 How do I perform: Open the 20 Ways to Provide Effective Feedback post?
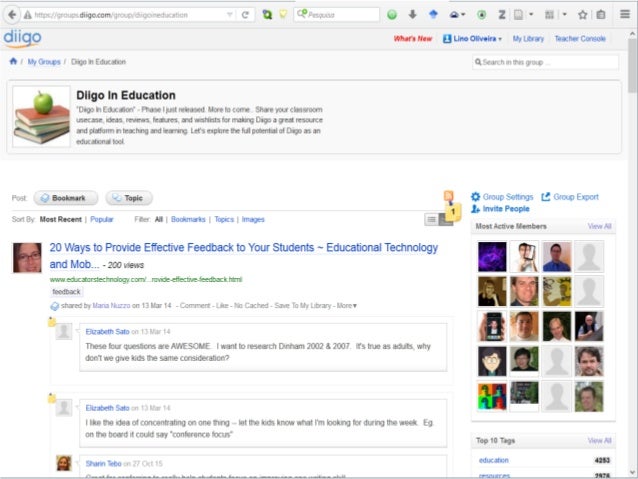244,256
